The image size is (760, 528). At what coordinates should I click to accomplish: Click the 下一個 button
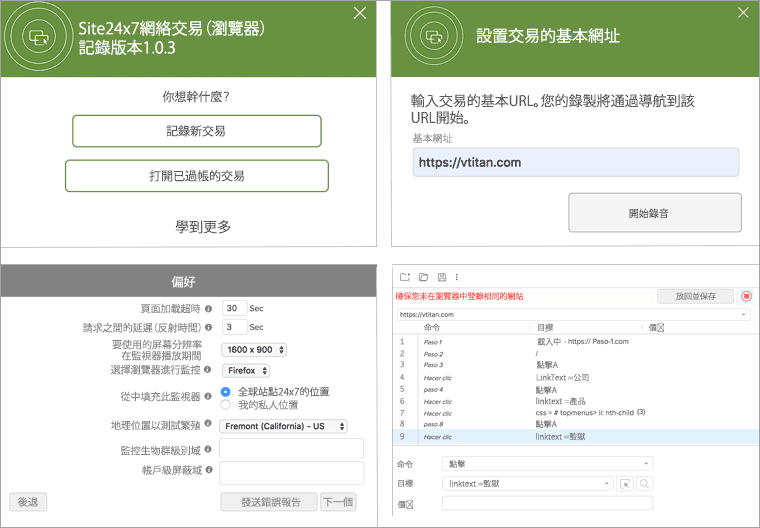338,502
